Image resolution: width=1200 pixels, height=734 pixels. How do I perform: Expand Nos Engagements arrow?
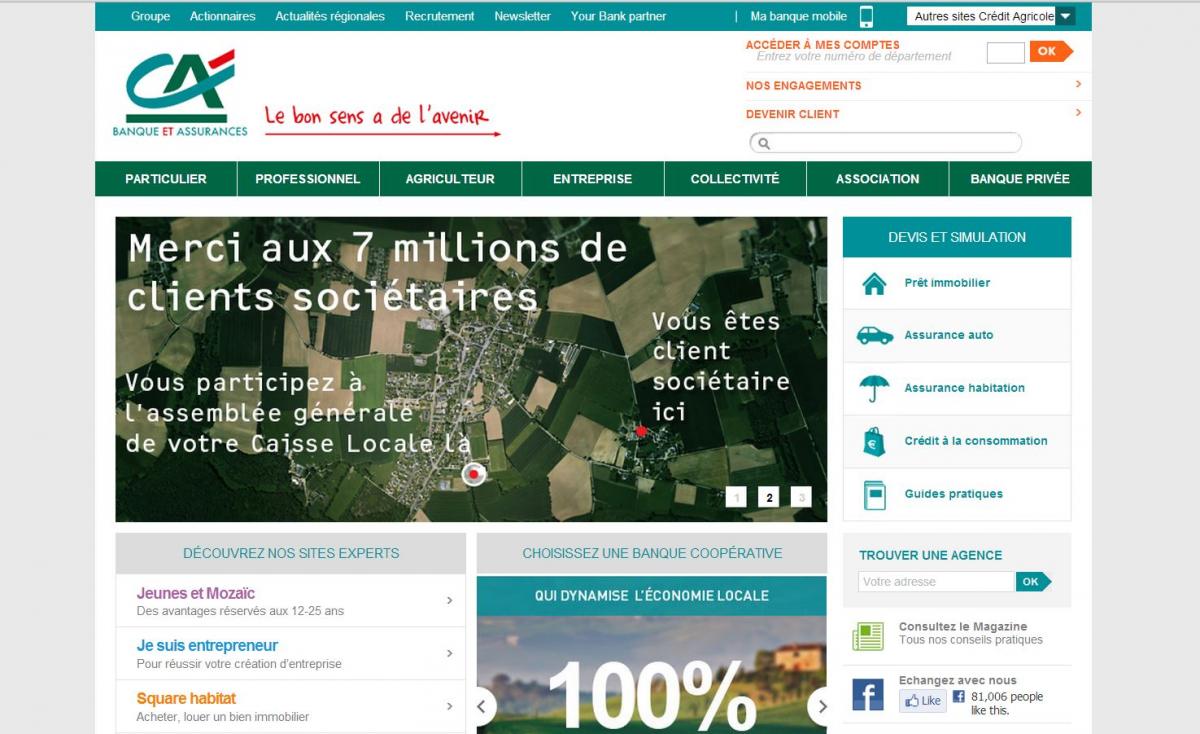pyautogui.click(x=1078, y=84)
